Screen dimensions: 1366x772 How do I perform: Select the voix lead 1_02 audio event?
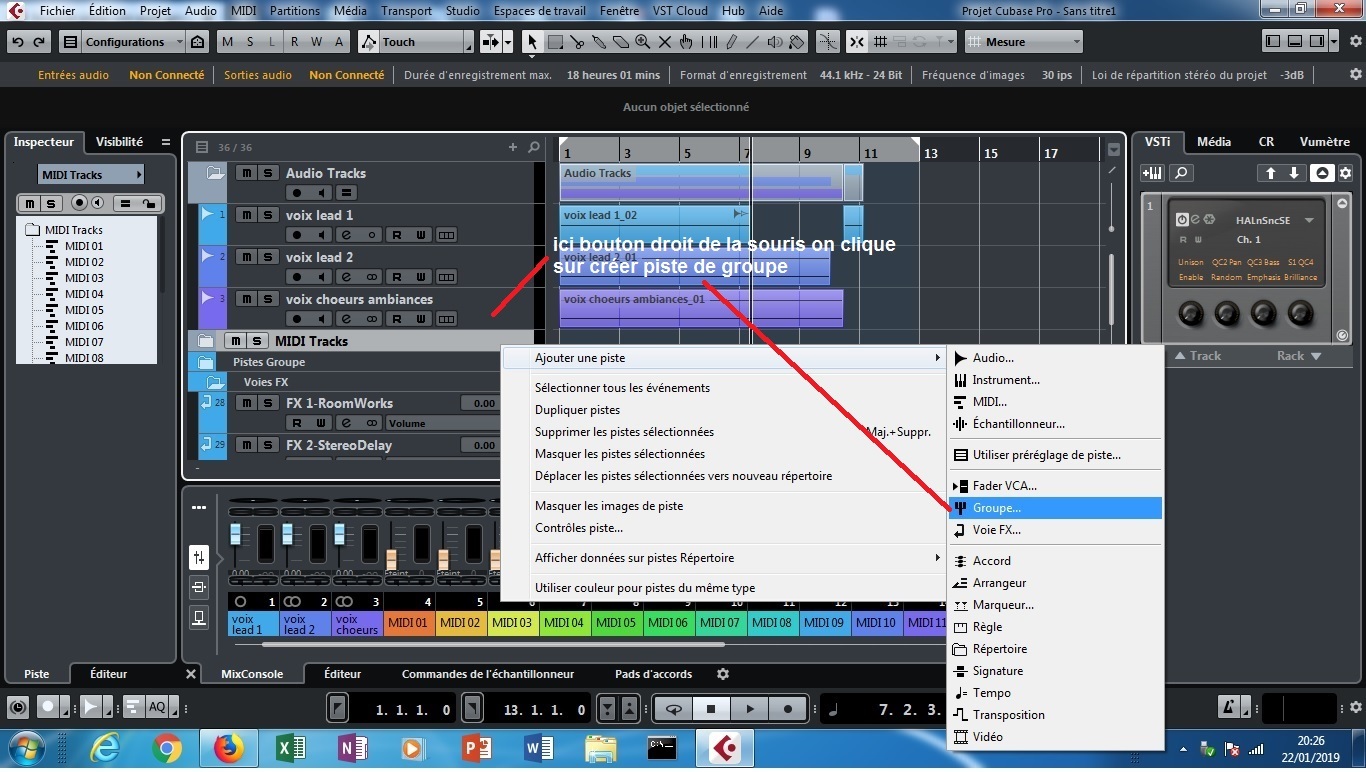point(654,224)
